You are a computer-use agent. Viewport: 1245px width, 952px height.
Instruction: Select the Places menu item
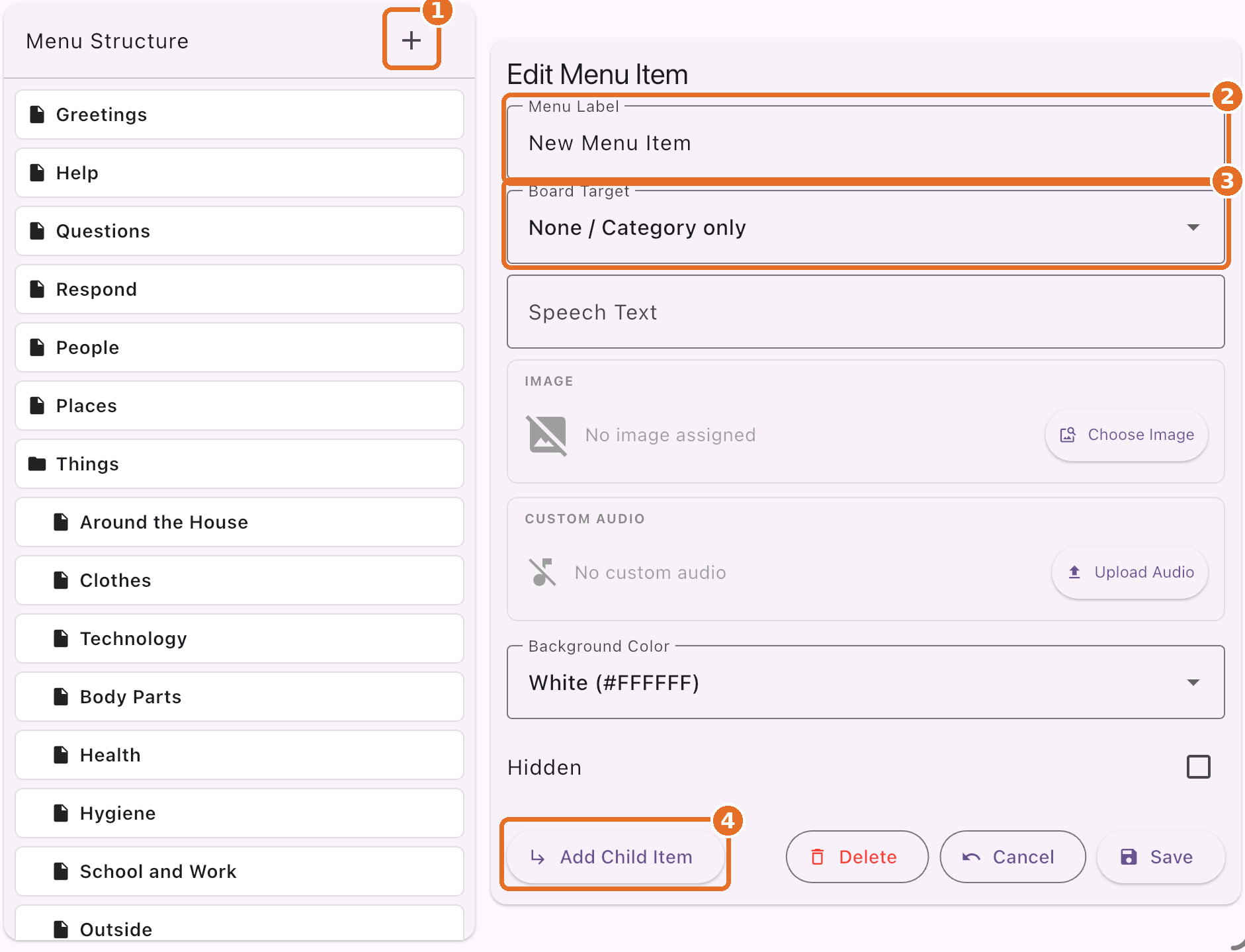pos(239,406)
